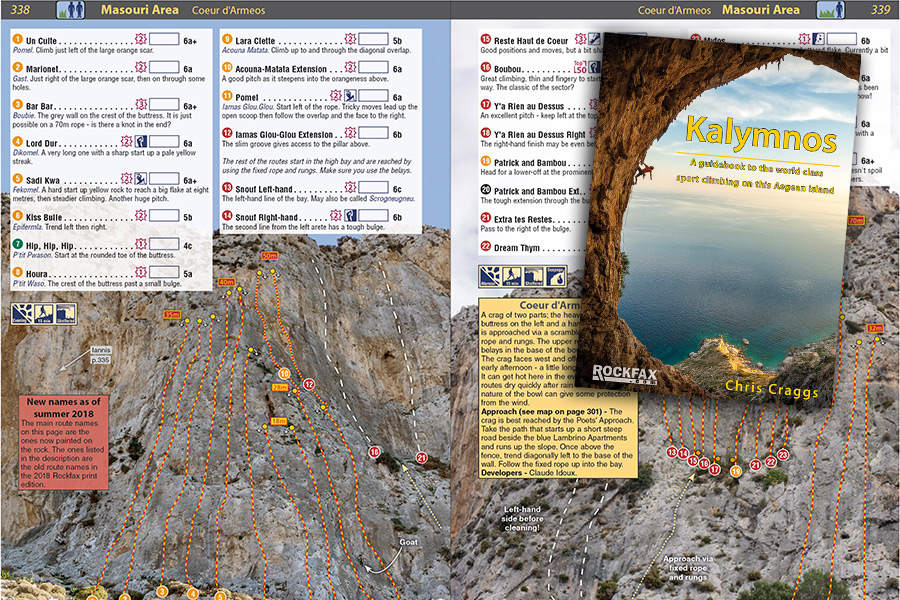Click 'Left-hand side before cleaning!' annotation
900x600 pixels.
click(x=522, y=518)
